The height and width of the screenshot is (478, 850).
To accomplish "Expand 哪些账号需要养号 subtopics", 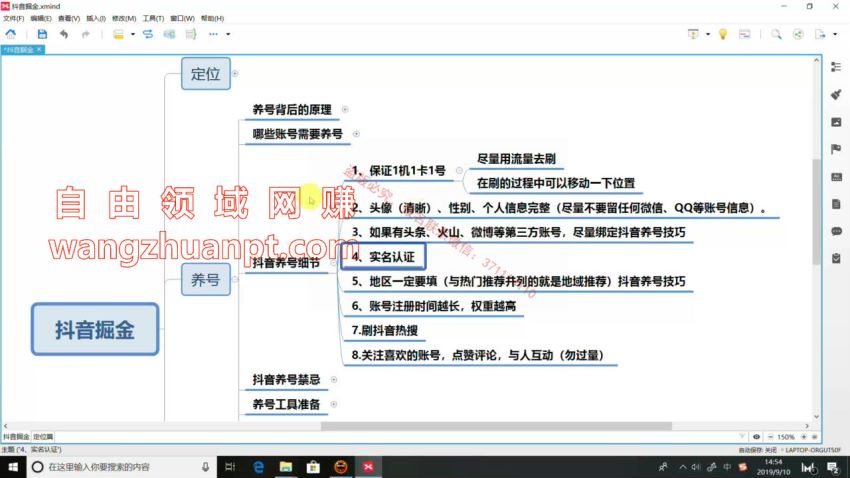I will tap(356, 134).
